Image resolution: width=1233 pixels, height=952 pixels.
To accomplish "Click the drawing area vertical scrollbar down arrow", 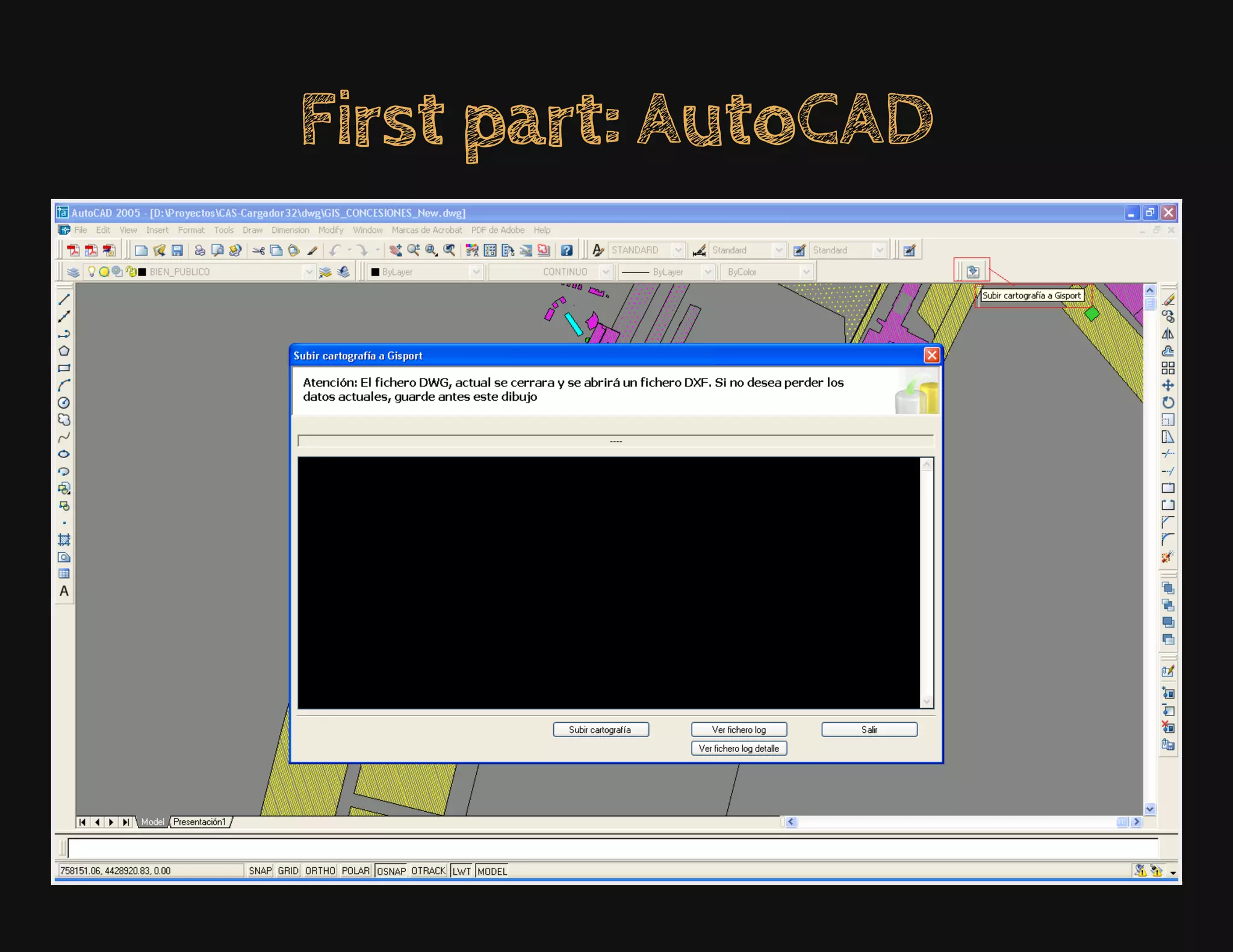I will (x=1150, y=809).
